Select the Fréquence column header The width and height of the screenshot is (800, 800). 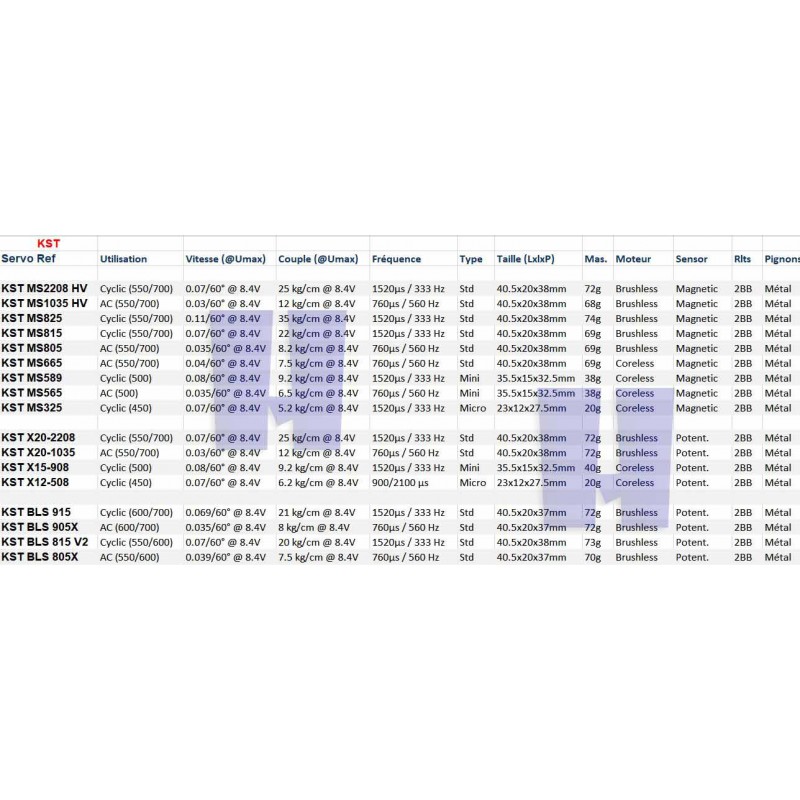point(396,259)
